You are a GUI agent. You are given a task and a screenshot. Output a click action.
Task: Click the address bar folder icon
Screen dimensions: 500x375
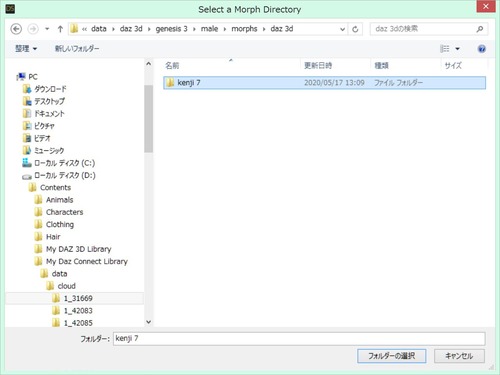click(74, 29)
